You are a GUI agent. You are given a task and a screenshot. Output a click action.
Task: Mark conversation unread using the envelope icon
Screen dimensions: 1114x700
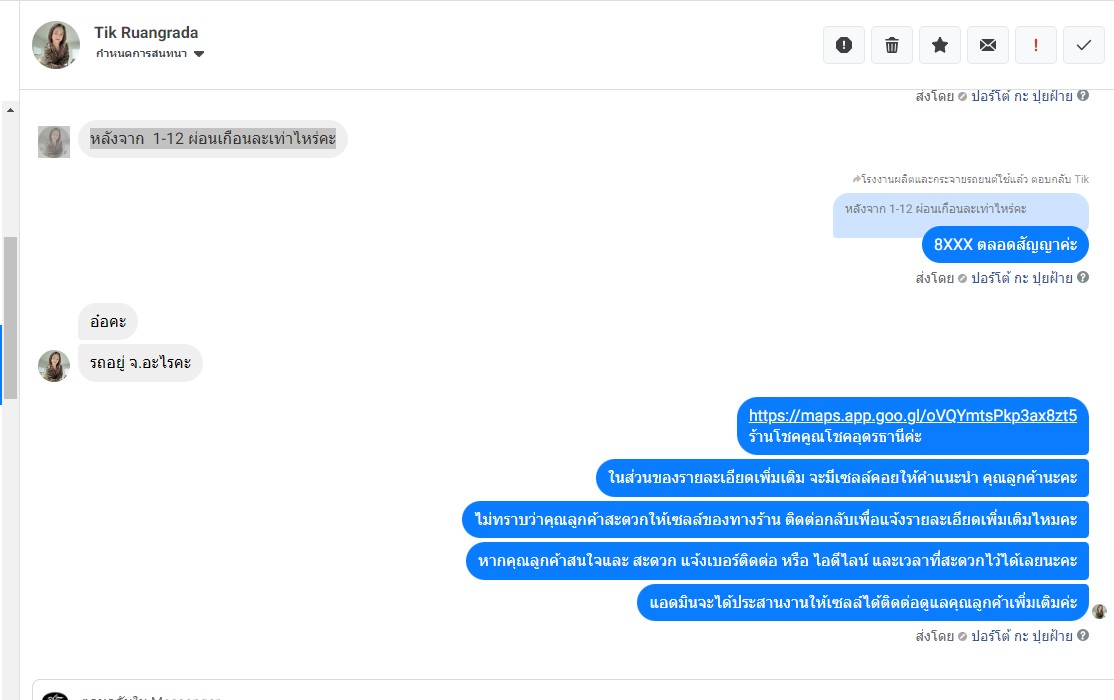click(988, 45)
